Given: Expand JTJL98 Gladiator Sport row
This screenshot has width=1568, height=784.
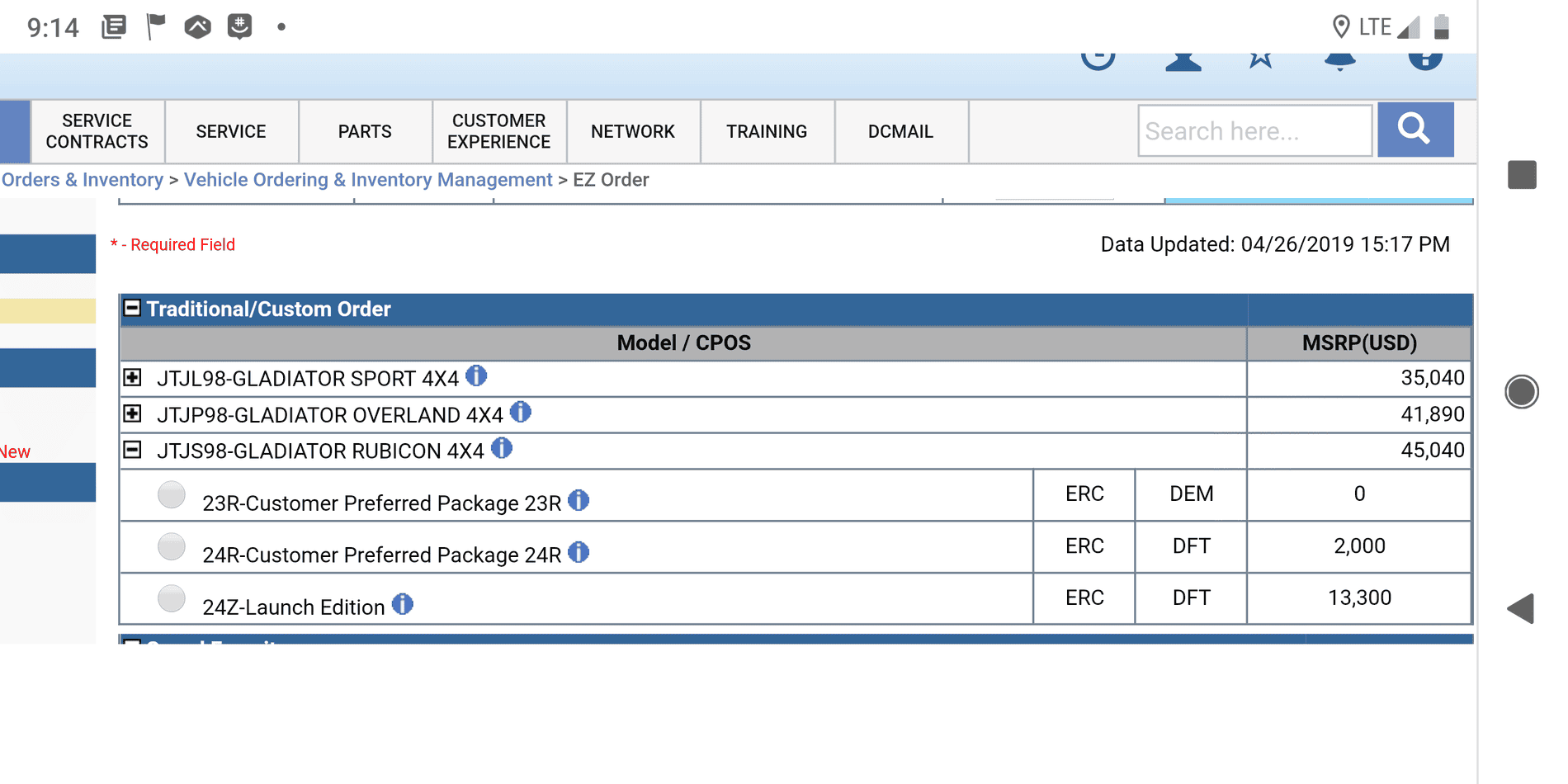Looking at the screenshot, I should [132, 377].
